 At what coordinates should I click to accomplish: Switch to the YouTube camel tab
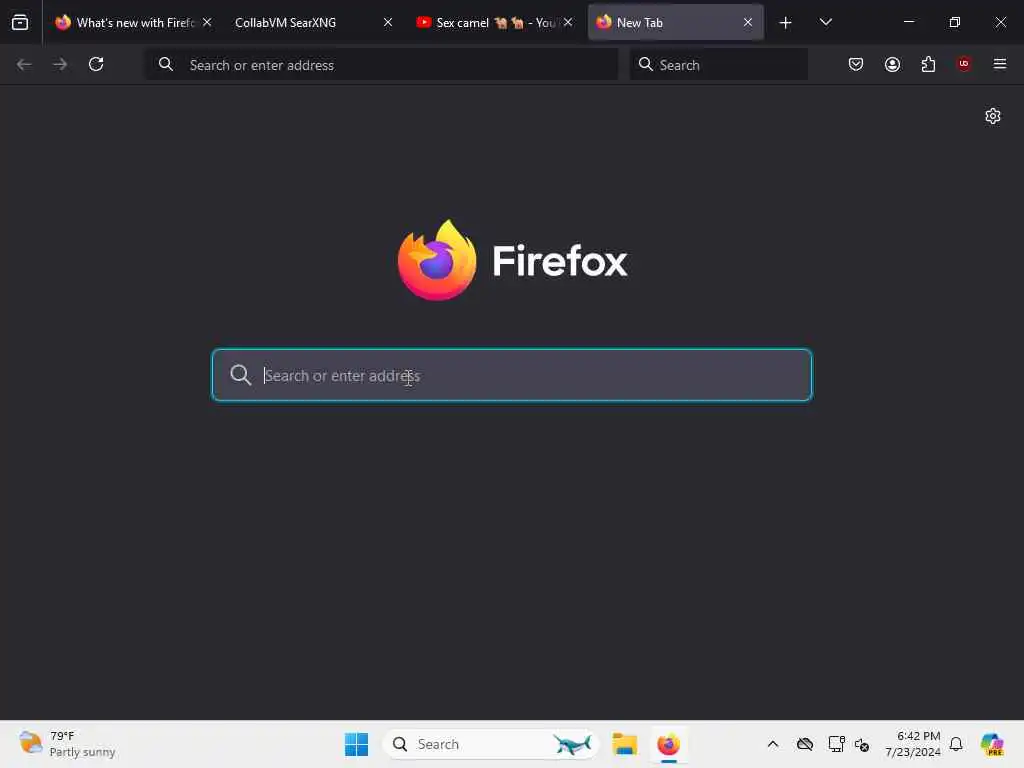click(494, 23)
